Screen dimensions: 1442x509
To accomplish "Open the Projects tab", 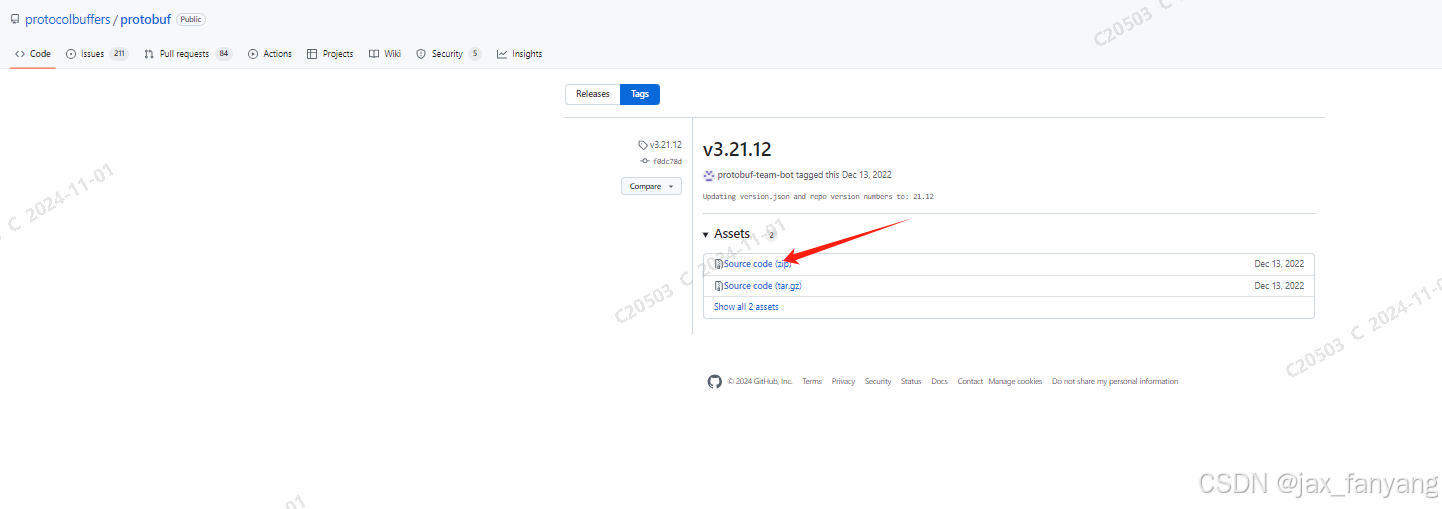I will coord(330,54).
